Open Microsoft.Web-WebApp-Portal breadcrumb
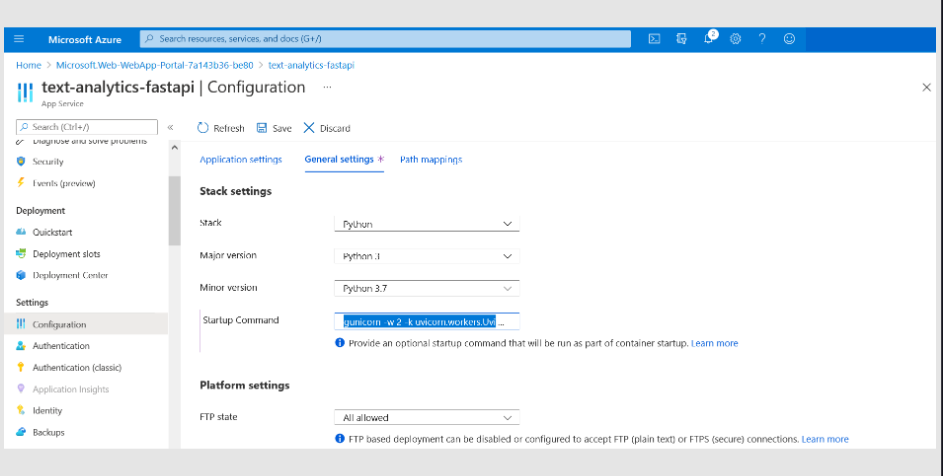943x476 pixels. (x=155, y=65)
